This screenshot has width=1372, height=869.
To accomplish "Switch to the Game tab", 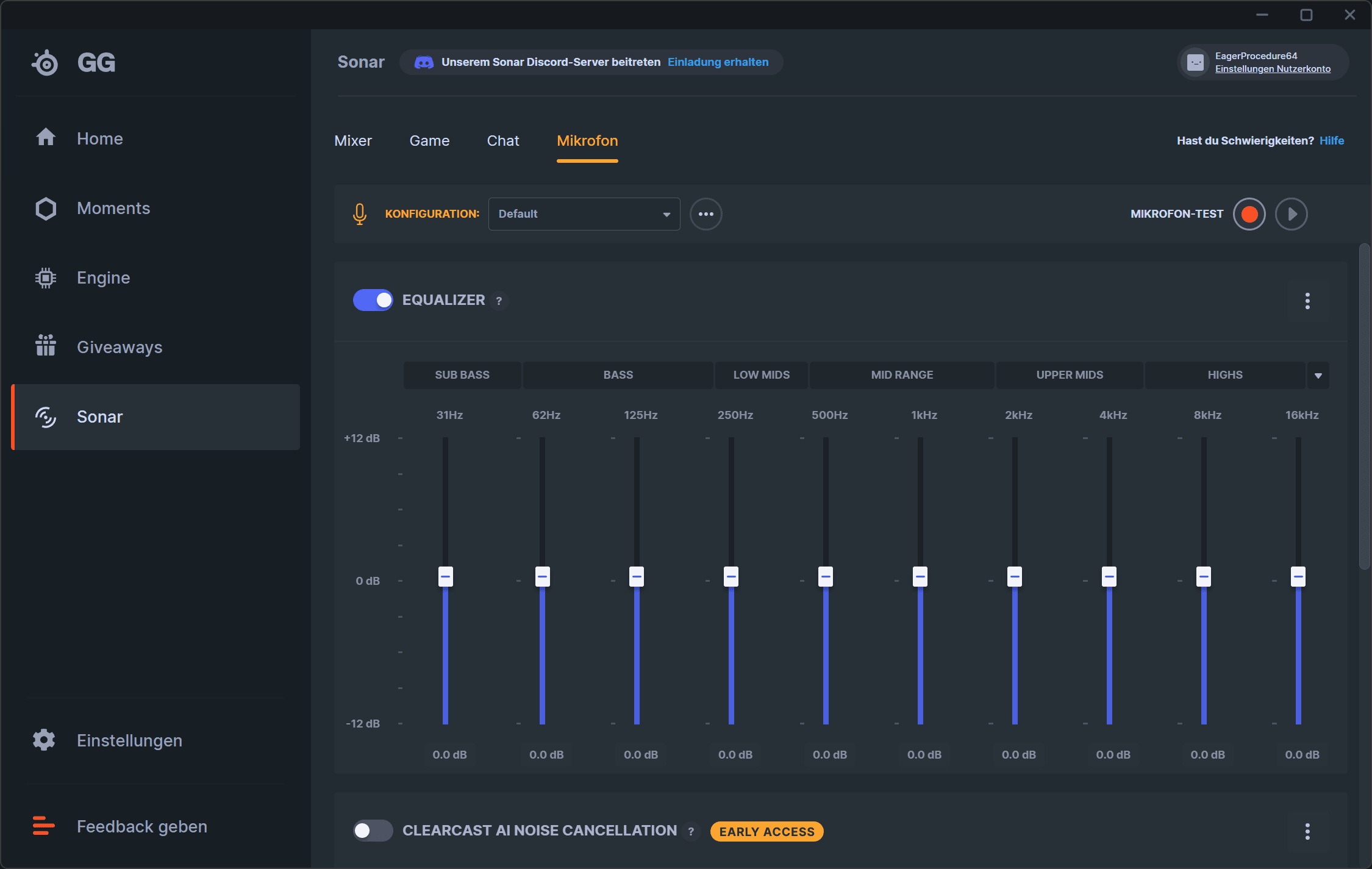I will 429,141.
